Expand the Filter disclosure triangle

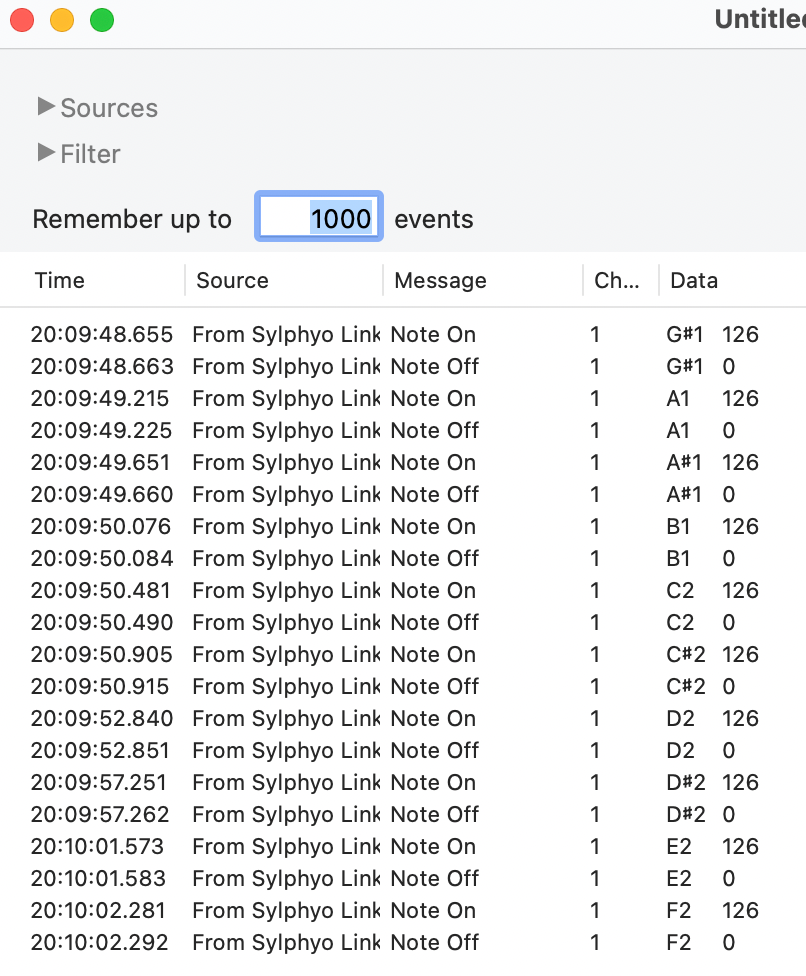pyautogui.click(x=45, y=152)
